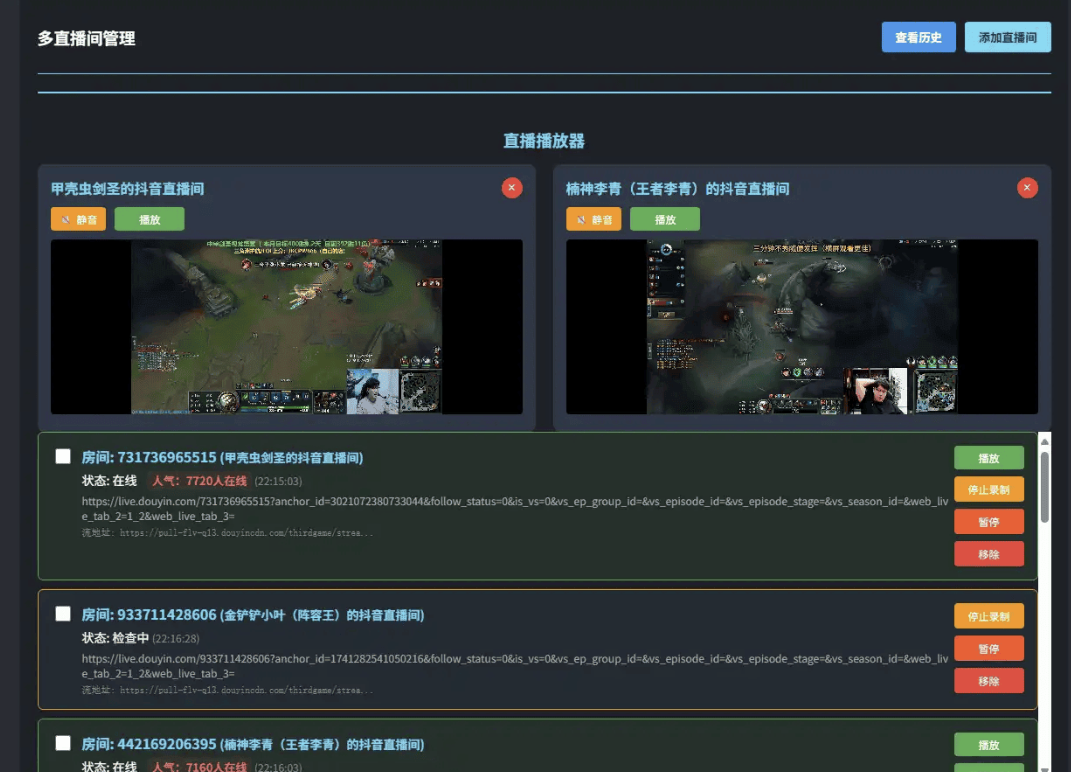Close the 楠神李青 live player card
Screen dimensions: 1071x772
click(1026, 187)
